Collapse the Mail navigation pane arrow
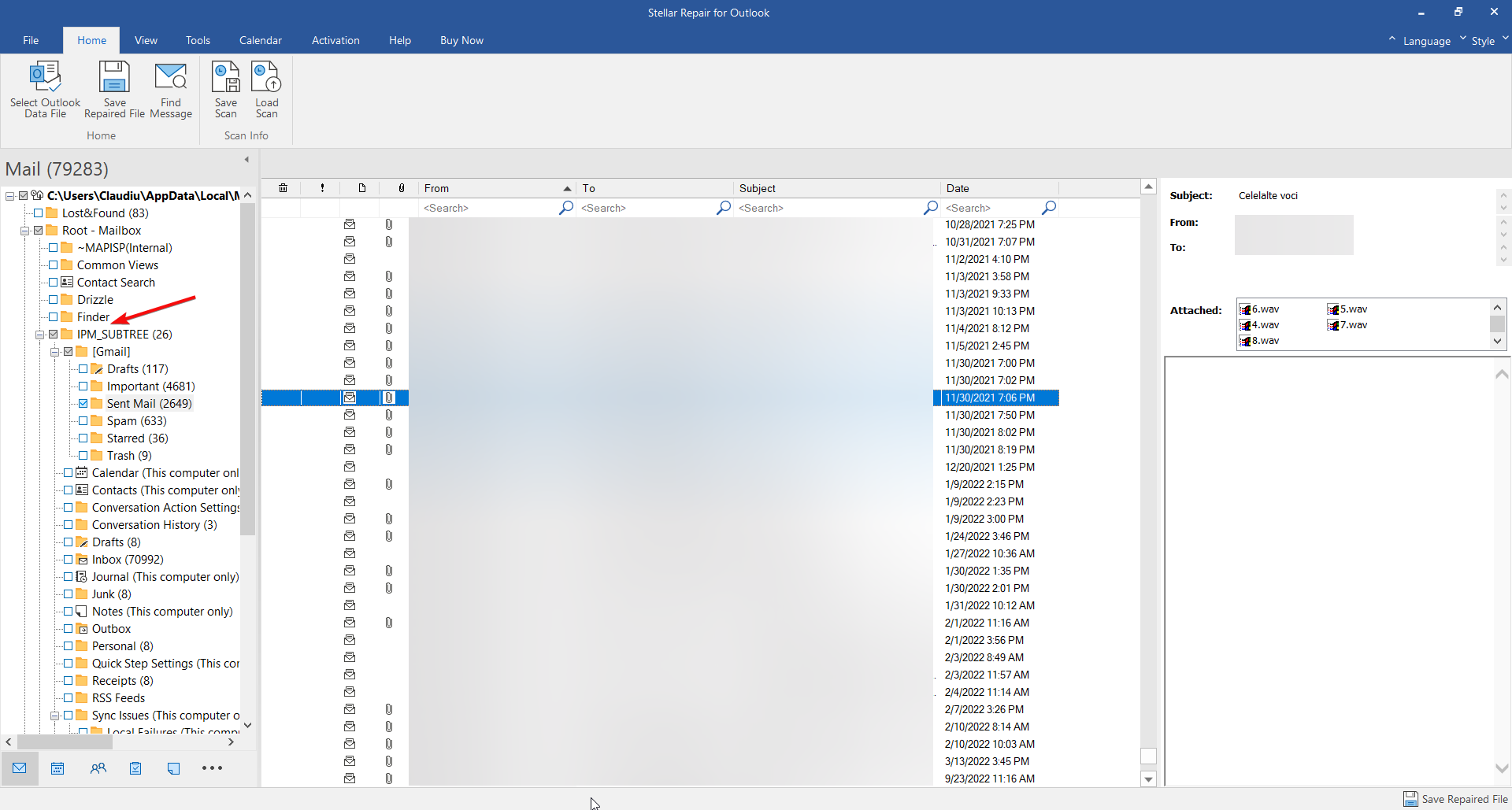 coord(246,160)
